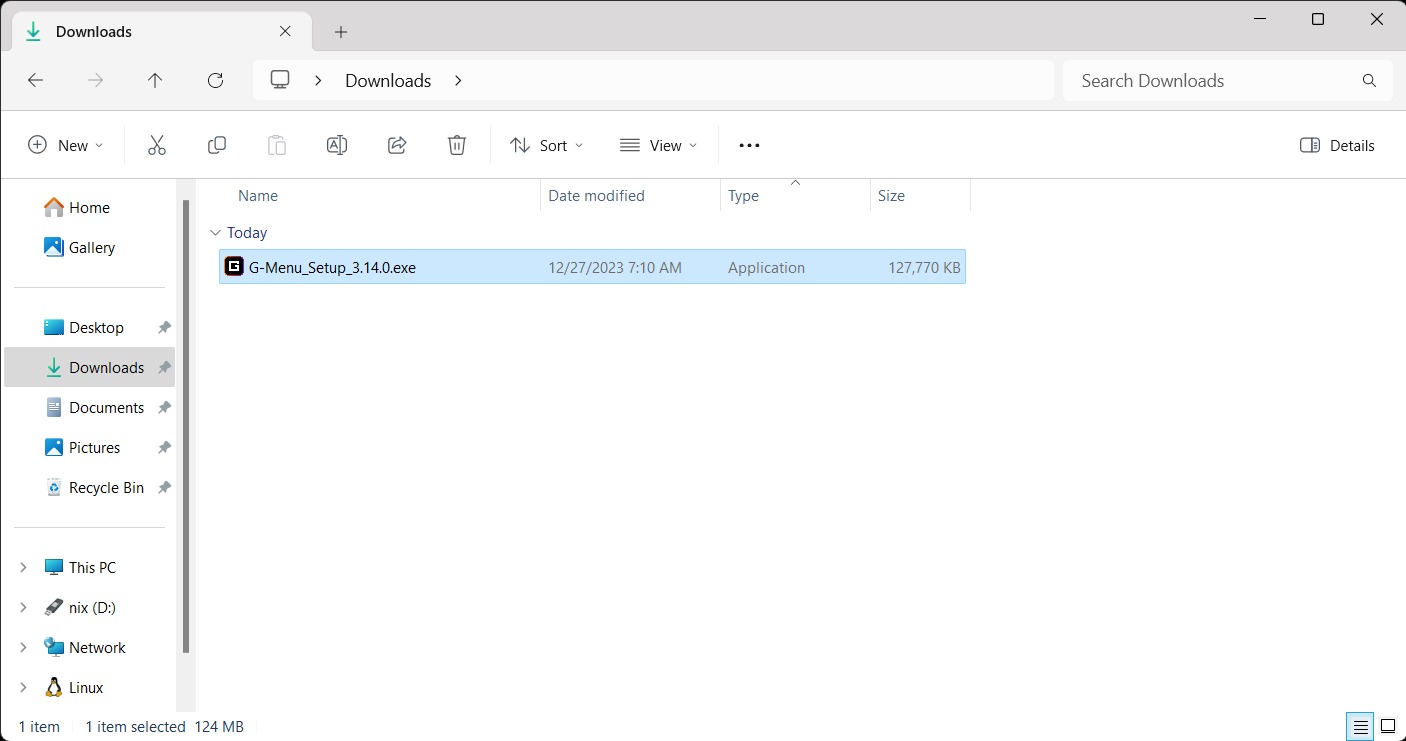The width and height of the screenshot is (1406, 741).
Task: Click the G-Menu Setup file icon
Action: [x=234, y=267]
